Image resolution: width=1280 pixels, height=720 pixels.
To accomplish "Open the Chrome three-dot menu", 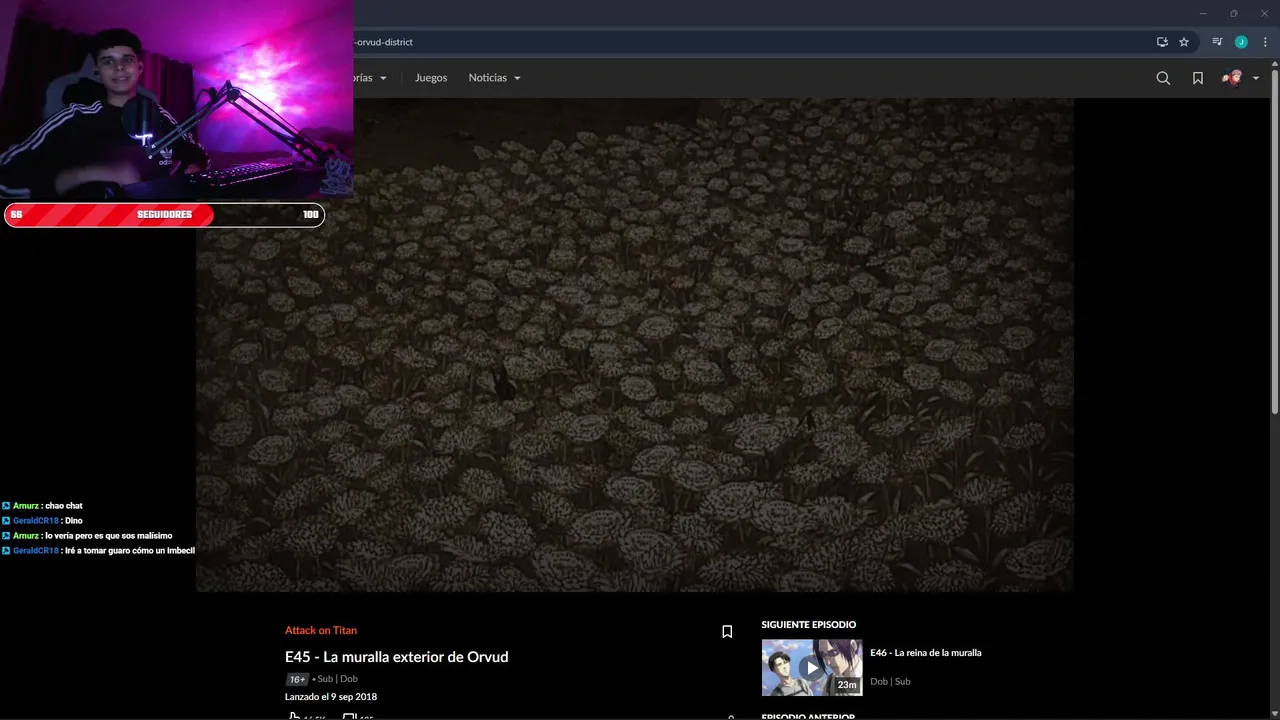I will 1265,42.
